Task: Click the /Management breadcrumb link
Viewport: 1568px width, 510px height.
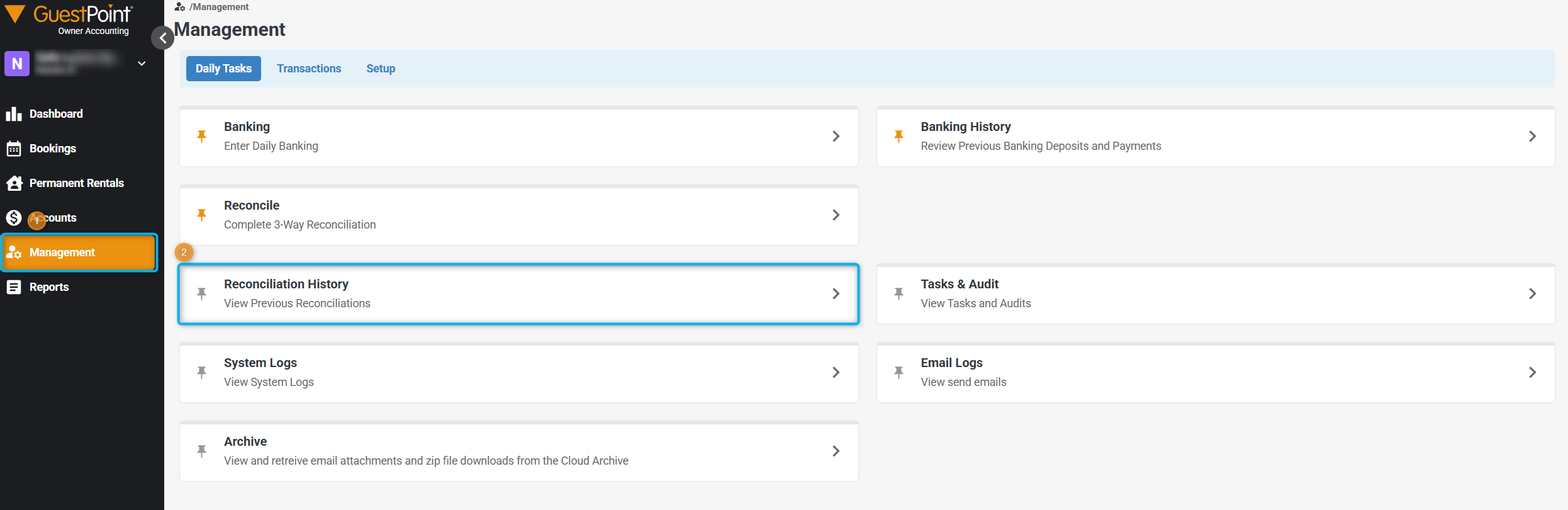Action: [219, 7]
